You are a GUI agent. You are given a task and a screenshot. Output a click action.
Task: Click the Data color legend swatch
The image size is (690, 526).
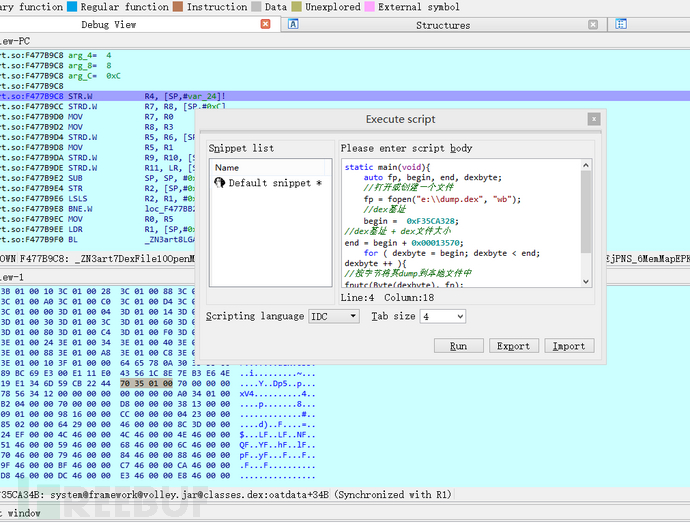click(x=256, y=7)
